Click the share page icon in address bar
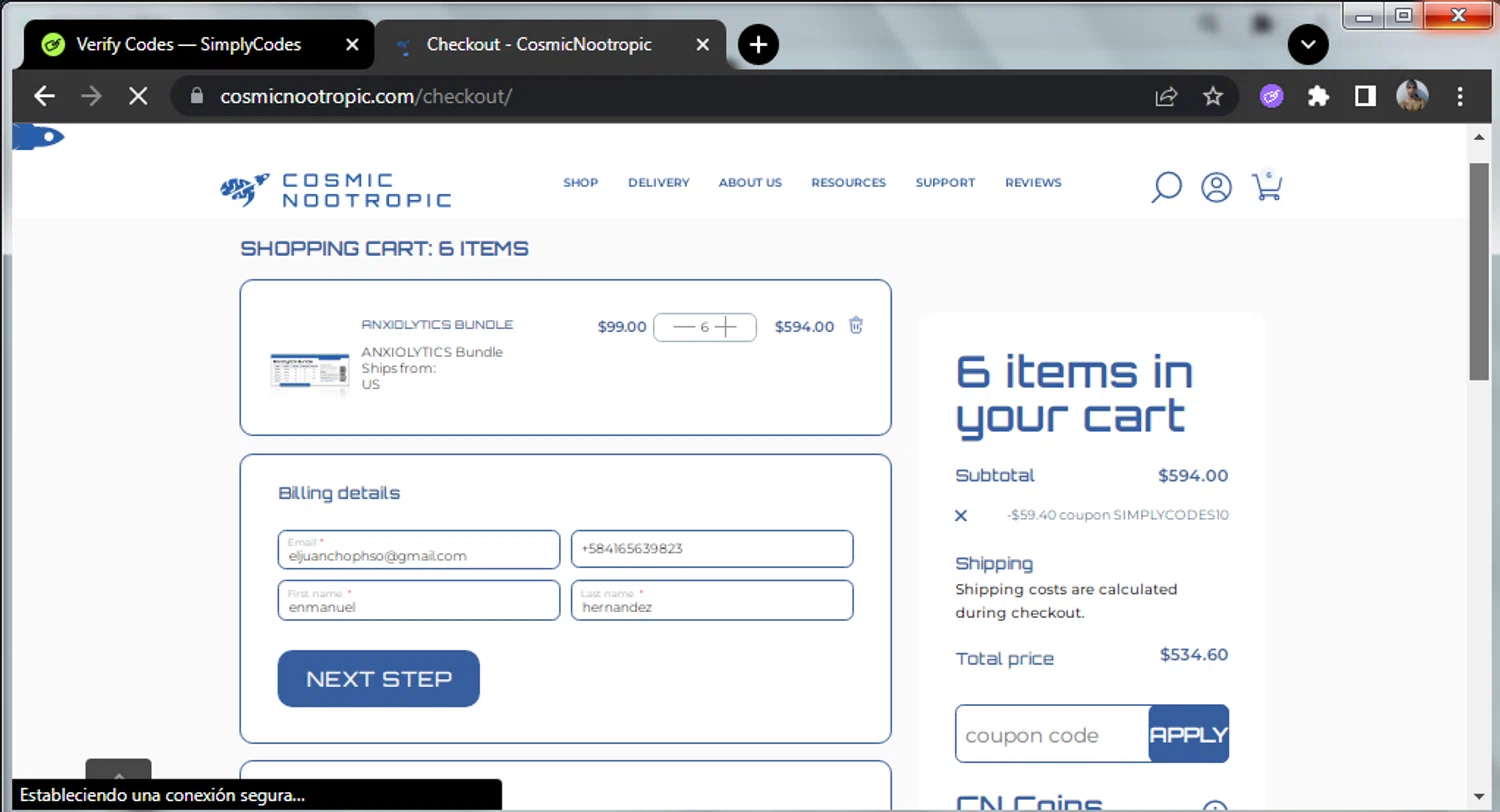The height and width of the screenshot is (812, 1500). [x=1166, y=96]
